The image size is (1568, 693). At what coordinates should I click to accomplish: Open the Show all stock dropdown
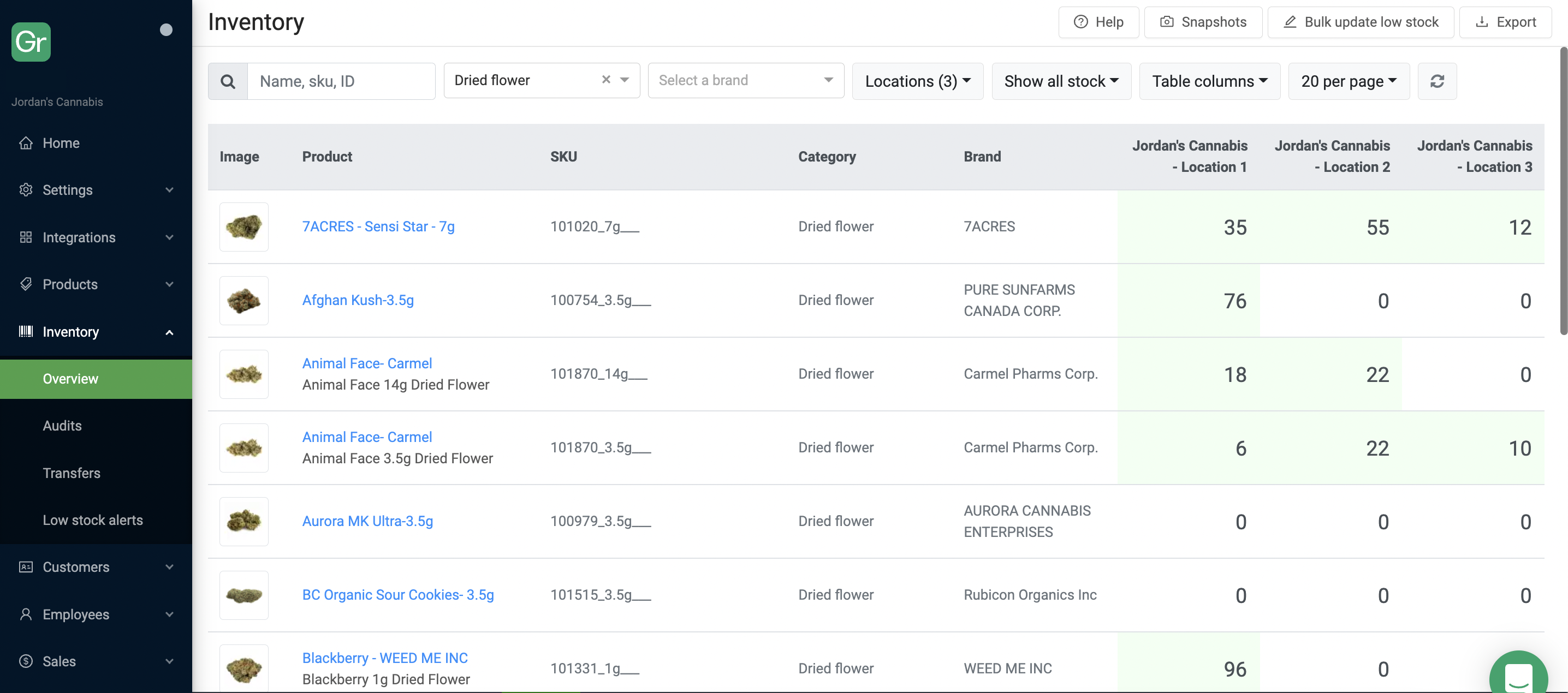pos(1061,81)
